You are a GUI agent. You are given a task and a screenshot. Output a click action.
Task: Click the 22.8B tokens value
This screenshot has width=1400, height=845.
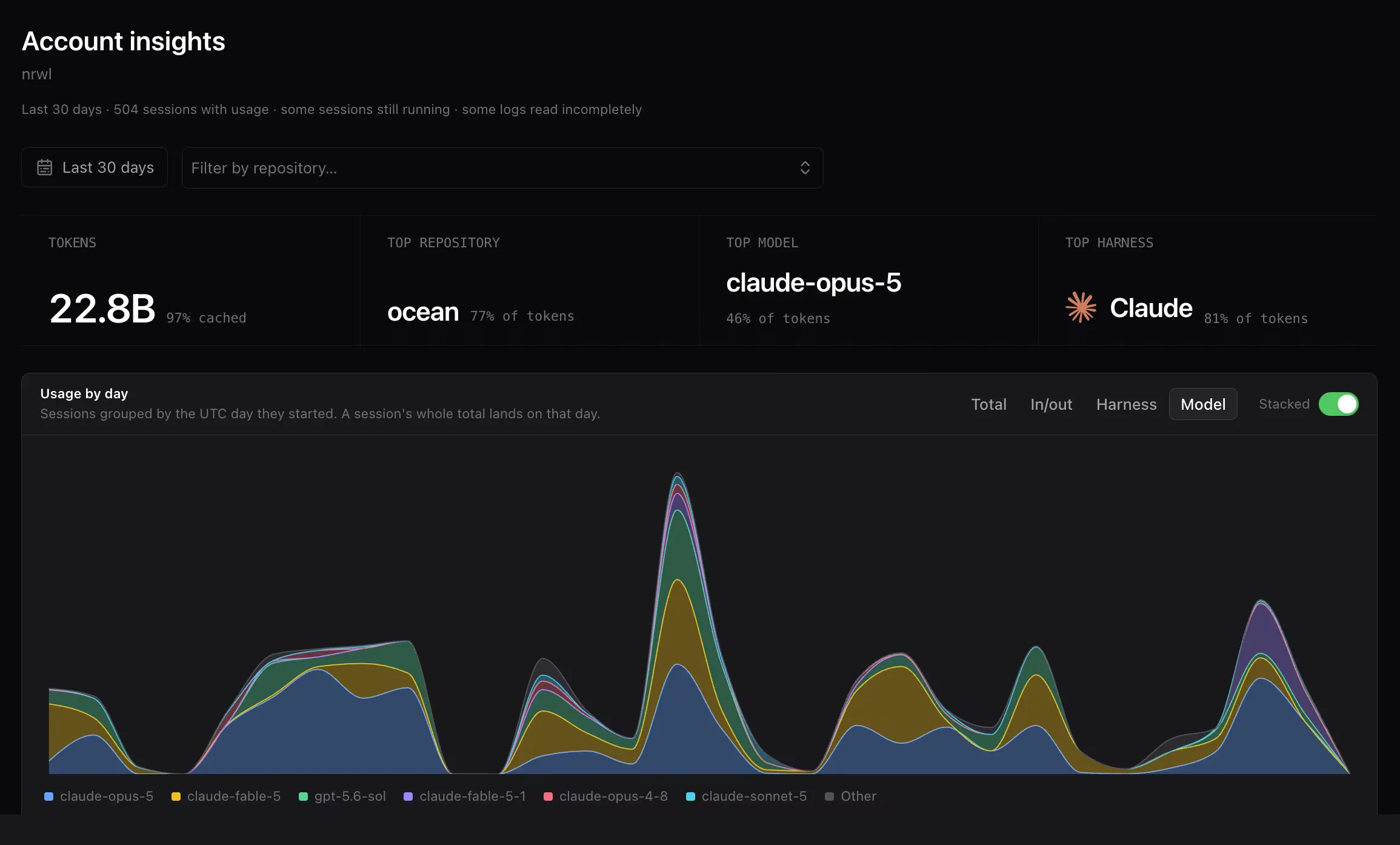pyautogui.click(x=102, y=309)
